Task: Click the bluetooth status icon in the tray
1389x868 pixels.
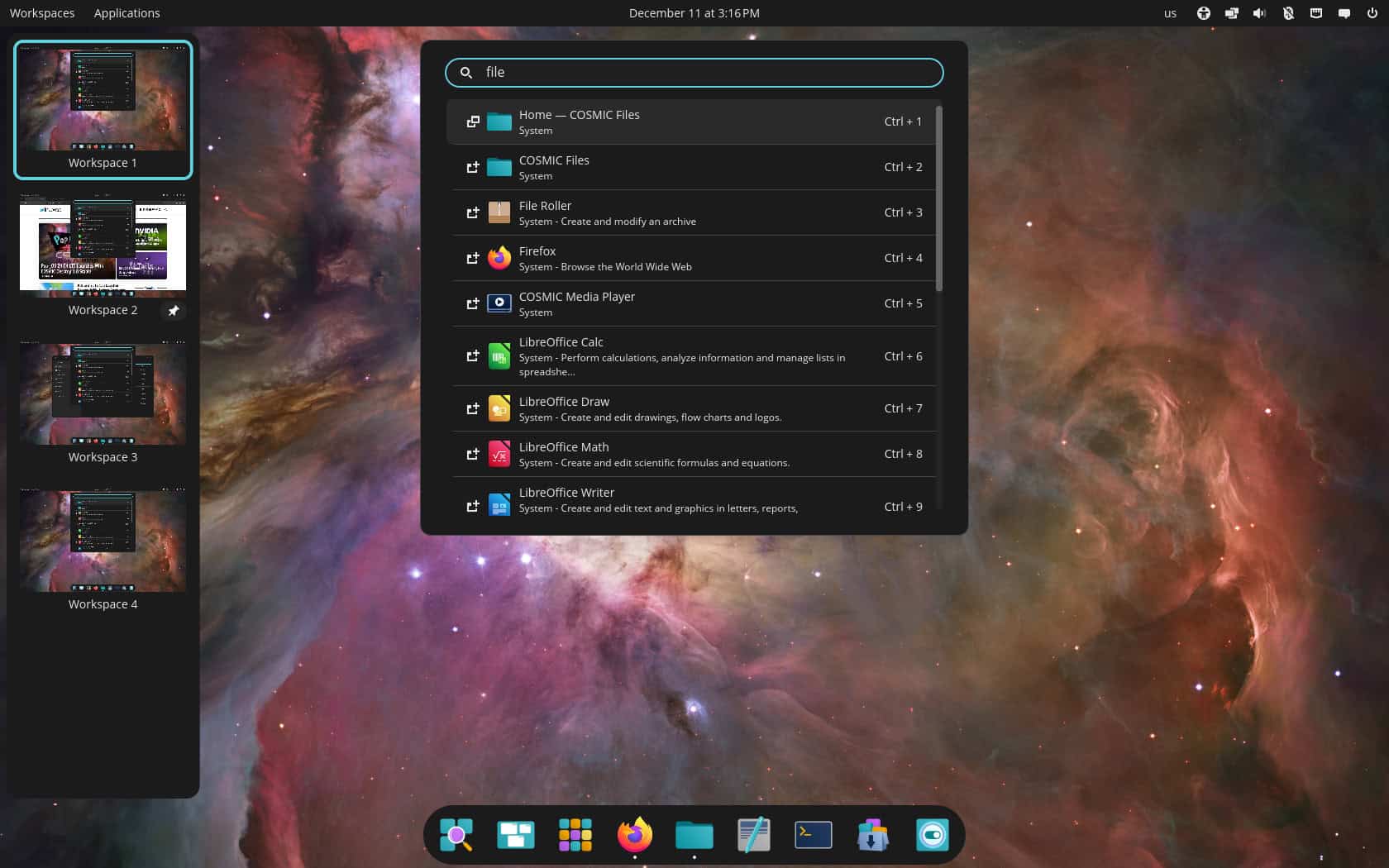Action: (1287, 12)
